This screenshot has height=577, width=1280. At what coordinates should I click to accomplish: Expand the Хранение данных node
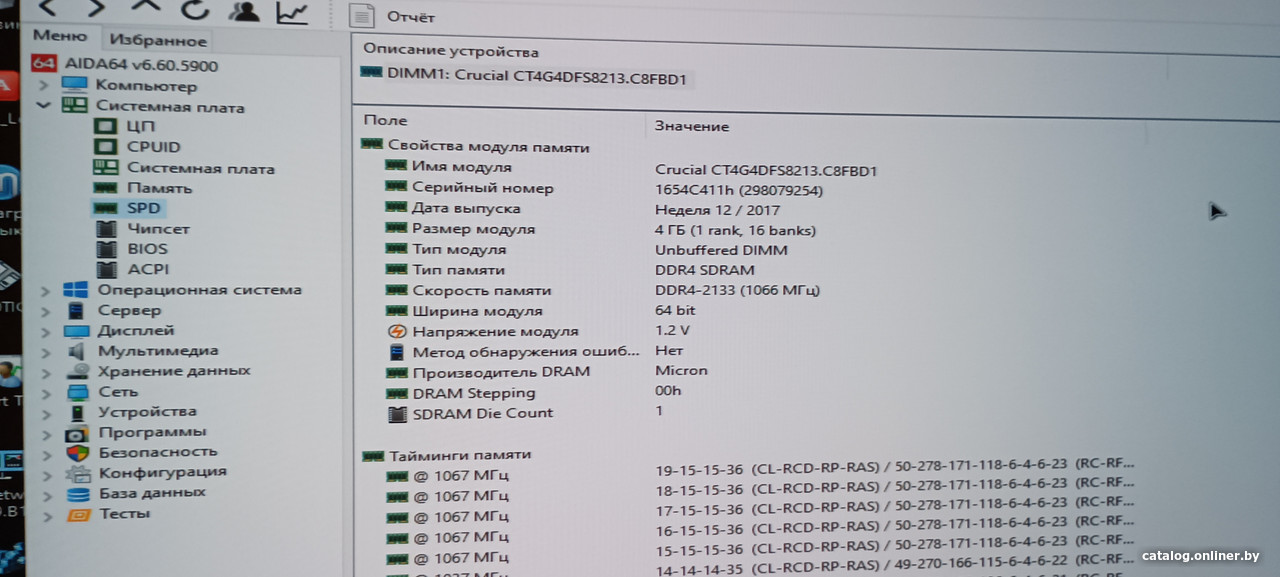pos(45,372)
